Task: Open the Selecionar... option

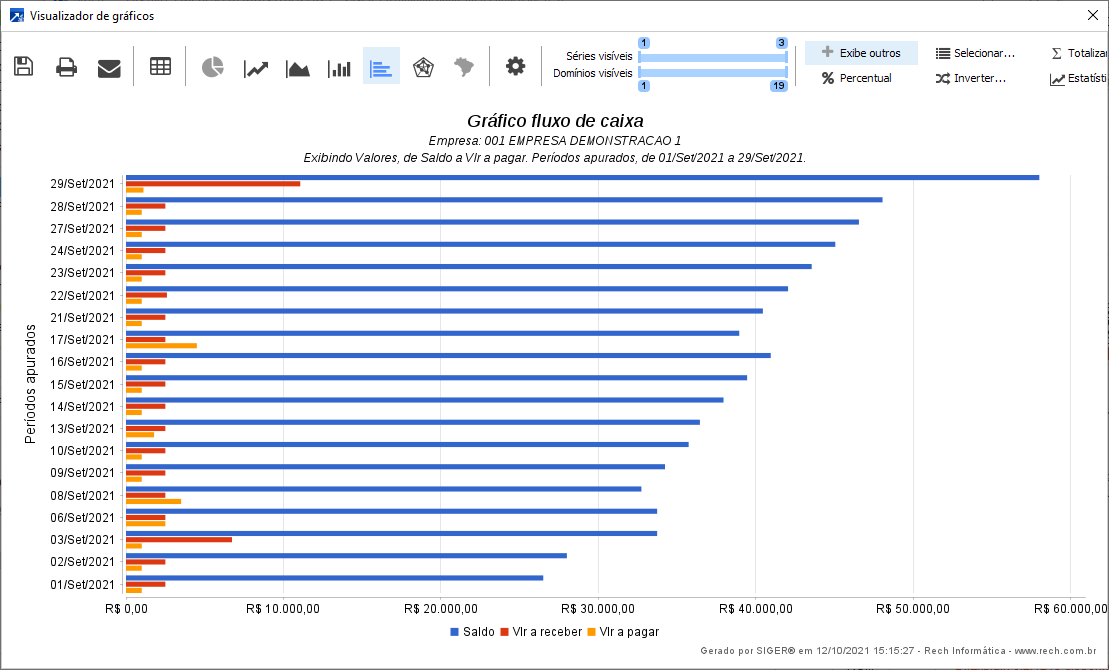Action: (976, 53)
